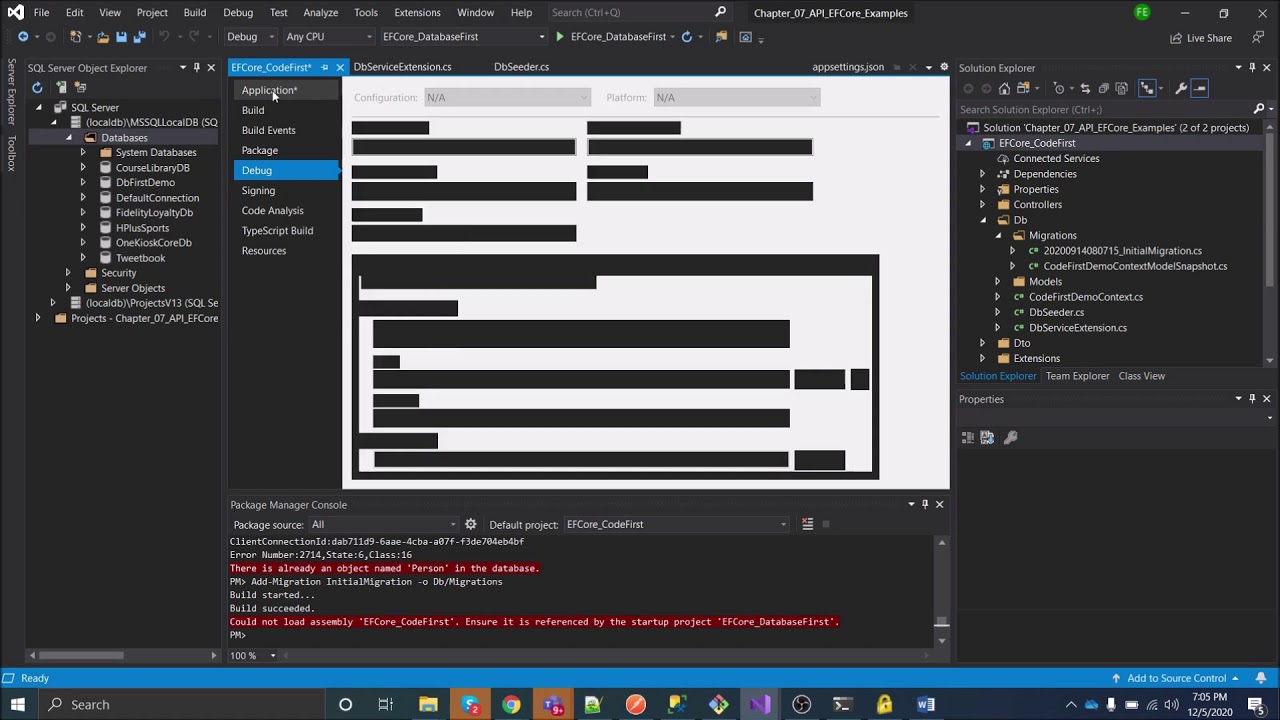Click the Windows Start button
The height and width of the screenshot is (720, 1280).
tap(17, 704)
